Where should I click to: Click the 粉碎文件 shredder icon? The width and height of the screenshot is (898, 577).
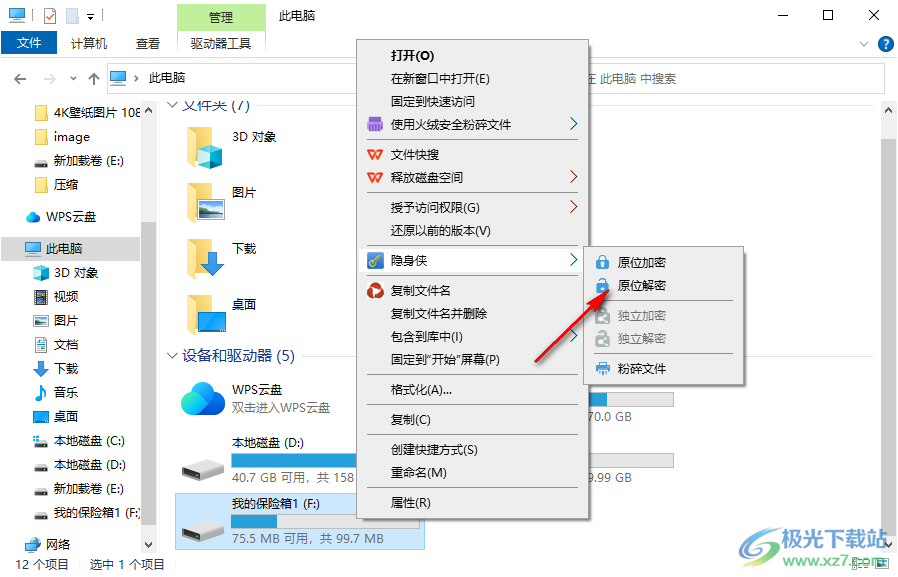(x=604, y=368)
